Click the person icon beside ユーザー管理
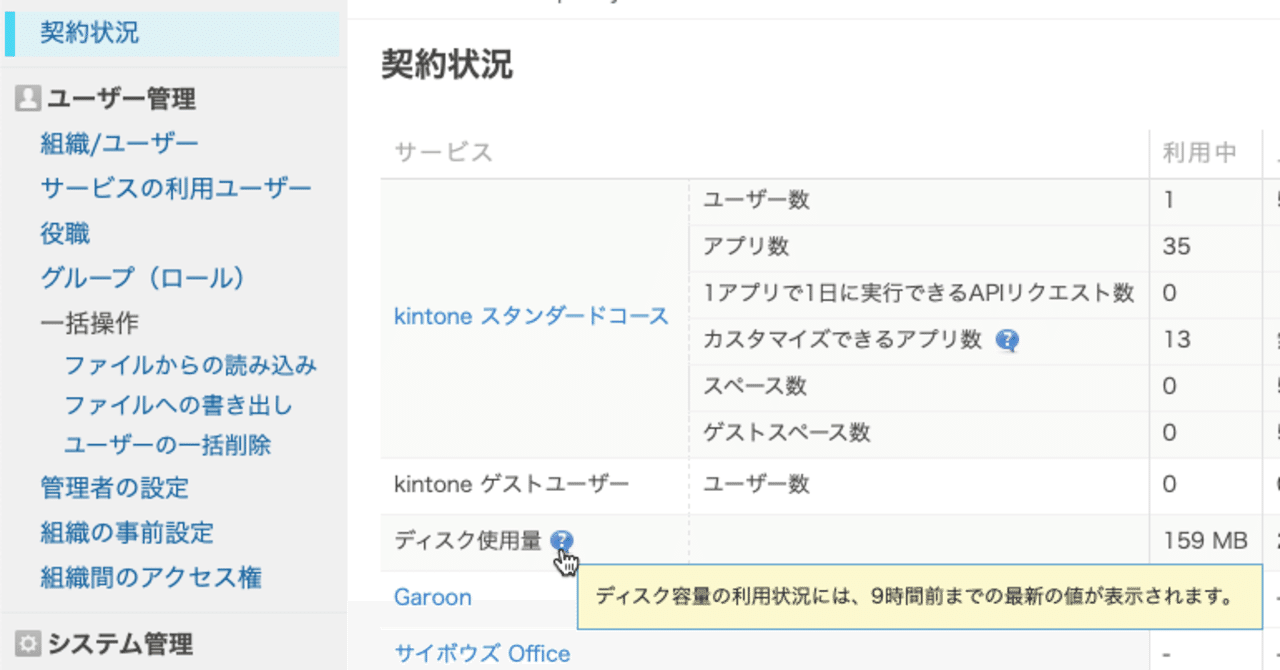 coord(29,99)
